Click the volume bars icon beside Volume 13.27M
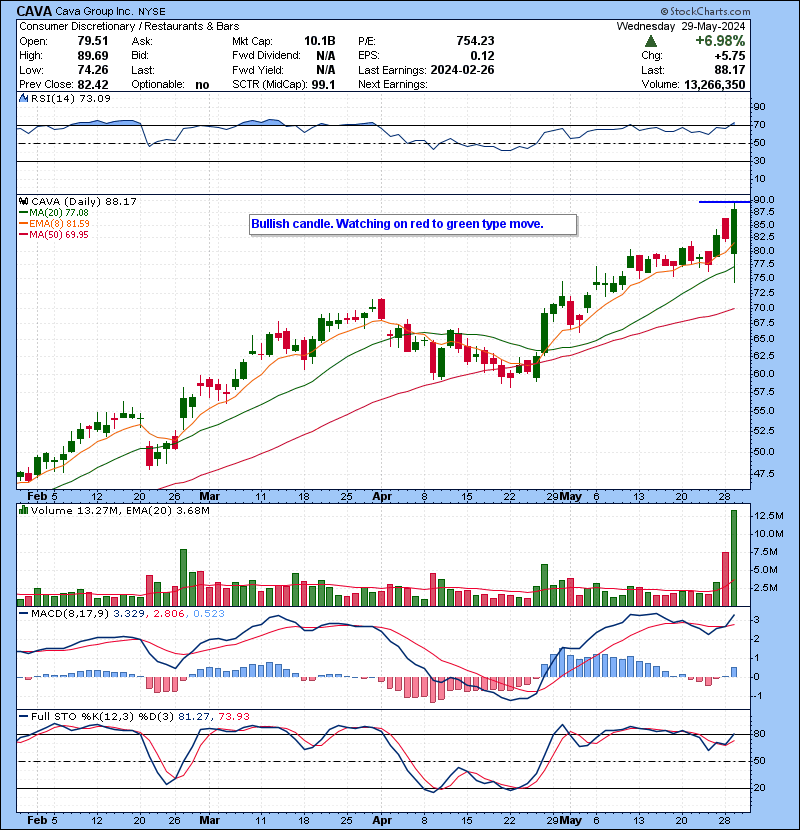The width and height of the screenshot is (800, 830). click(23, 510)
